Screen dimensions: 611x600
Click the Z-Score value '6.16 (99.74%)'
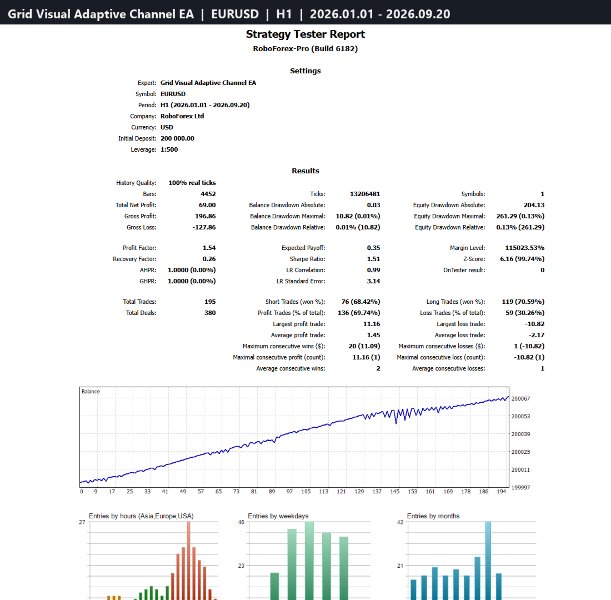pos(522,259)
